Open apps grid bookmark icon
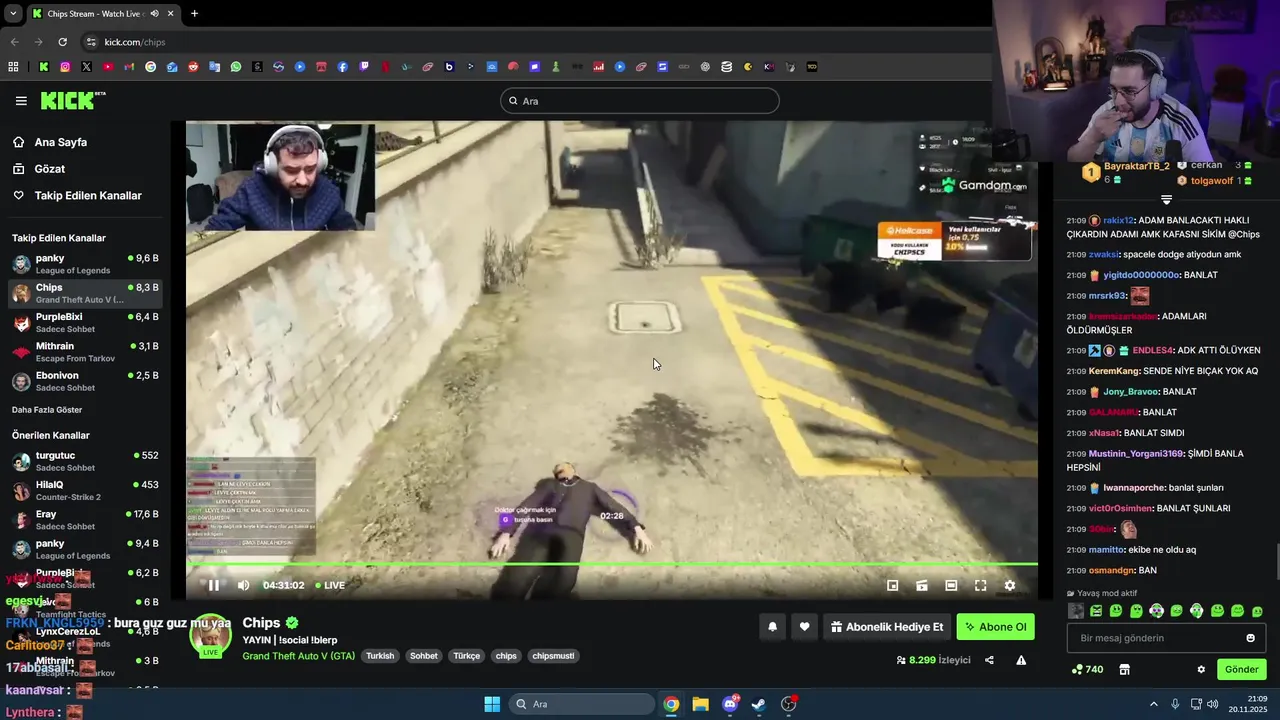 (13, 67)
